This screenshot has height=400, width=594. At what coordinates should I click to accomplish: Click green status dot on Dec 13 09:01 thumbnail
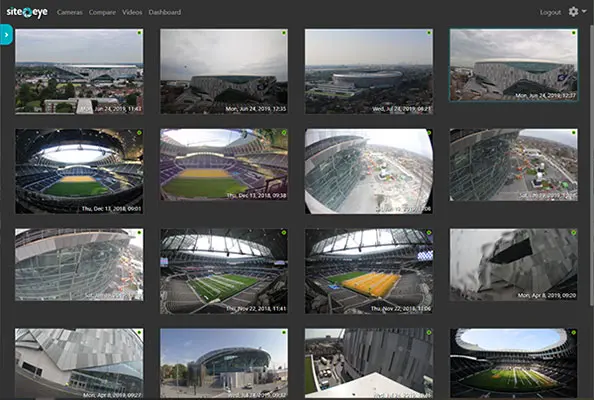pyautogui.click(x=139, y=133)
